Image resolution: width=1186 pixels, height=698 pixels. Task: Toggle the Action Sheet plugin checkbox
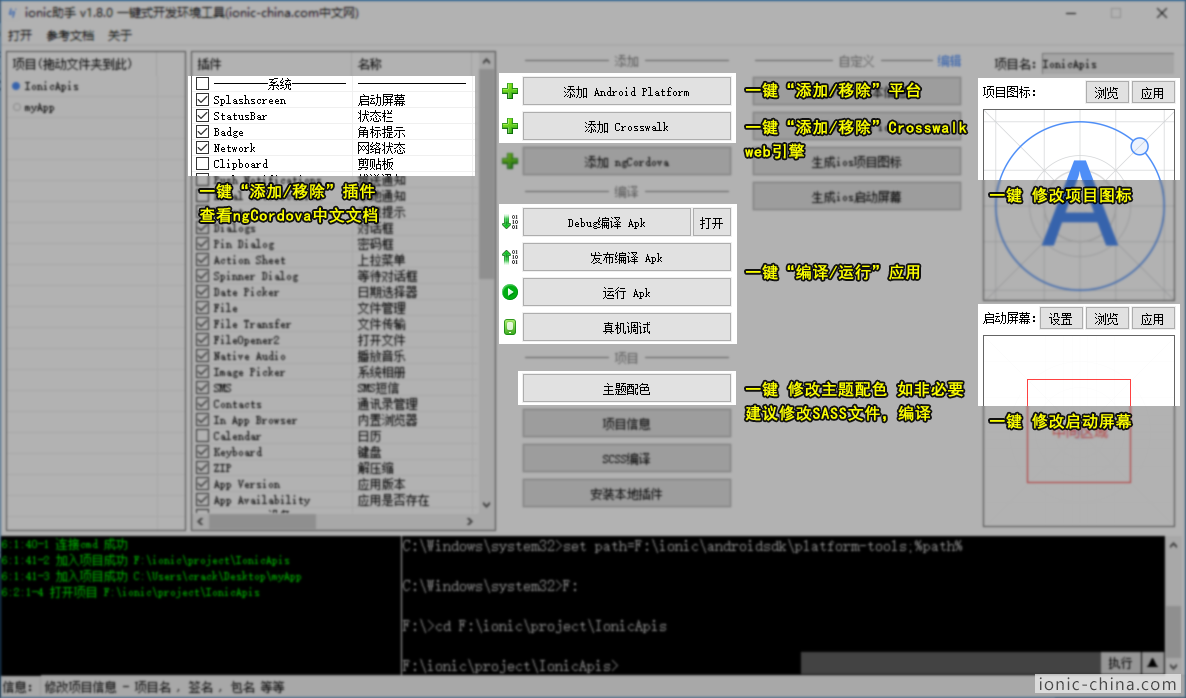pos(202,259)
